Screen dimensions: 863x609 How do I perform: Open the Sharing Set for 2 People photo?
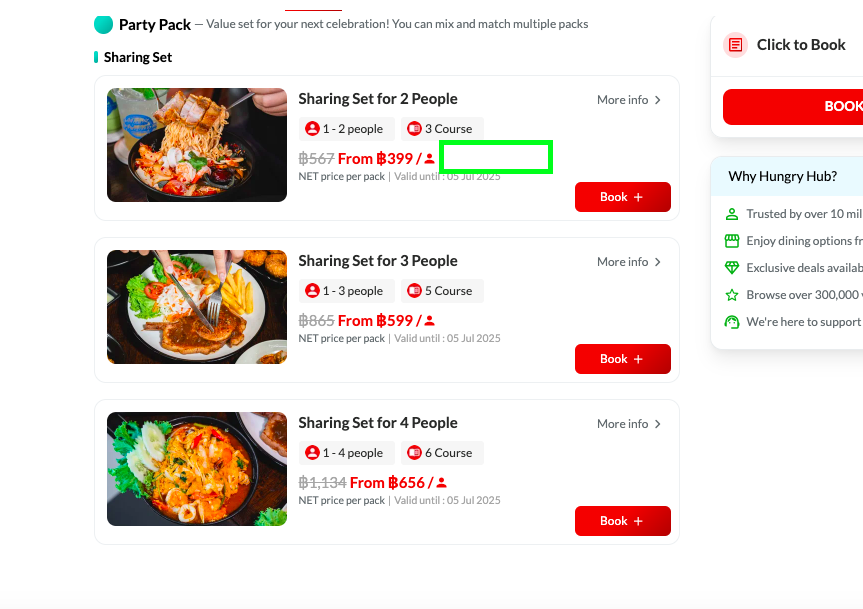point(197,145)
